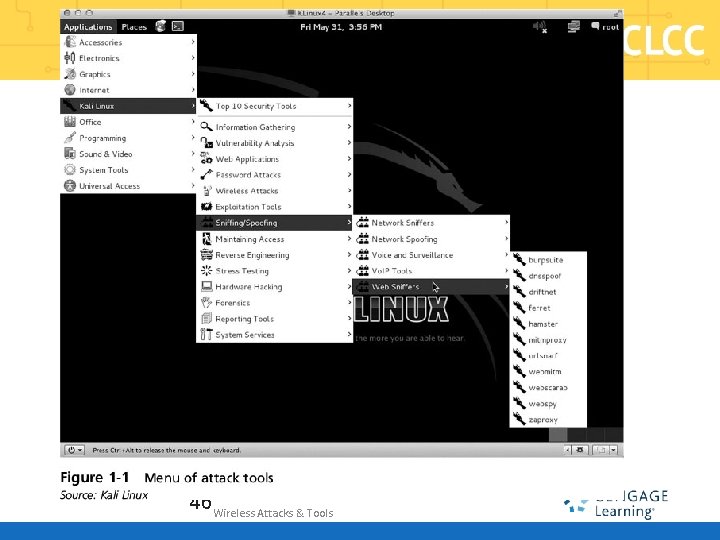Launch hamster from Web Sniffers list
Screen dimensions: 720x540
click(x=548, y=324)
